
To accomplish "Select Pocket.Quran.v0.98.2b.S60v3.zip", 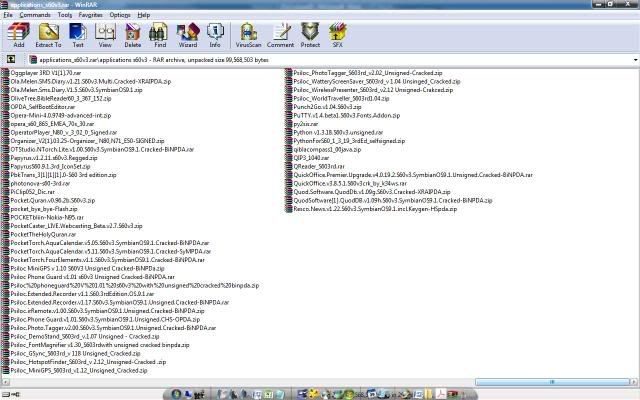I will tap(49, 200).
